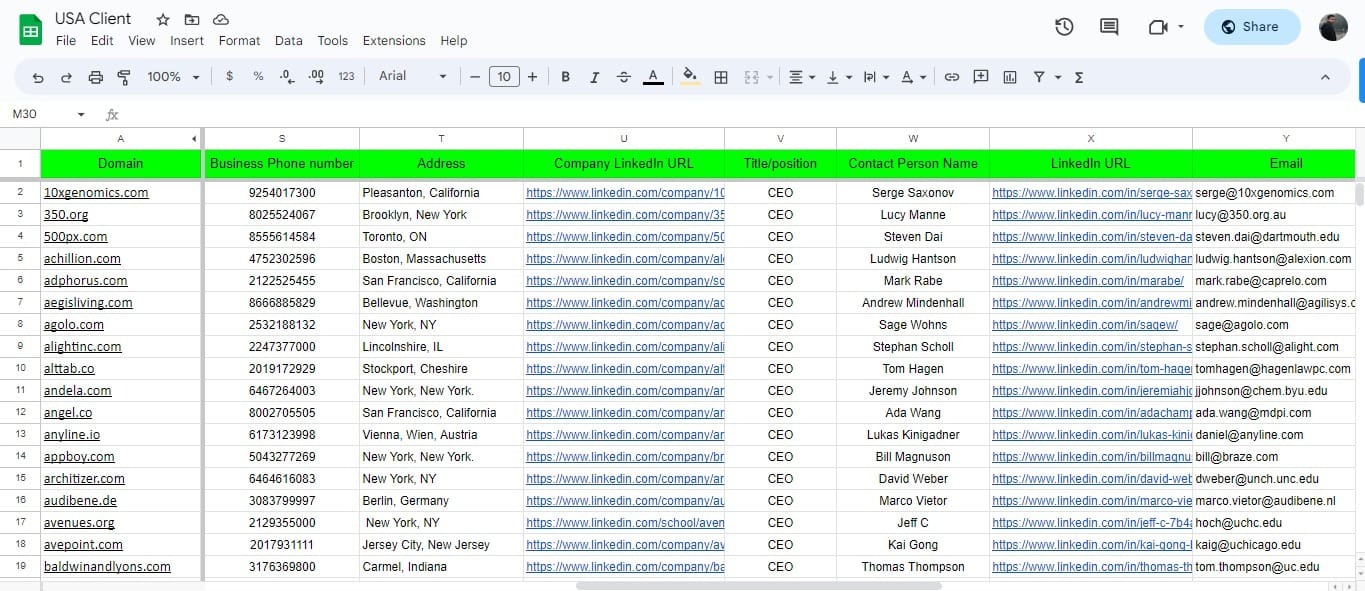Open the Arial font dropdown
1365x591 pixels.
[413, 76]
